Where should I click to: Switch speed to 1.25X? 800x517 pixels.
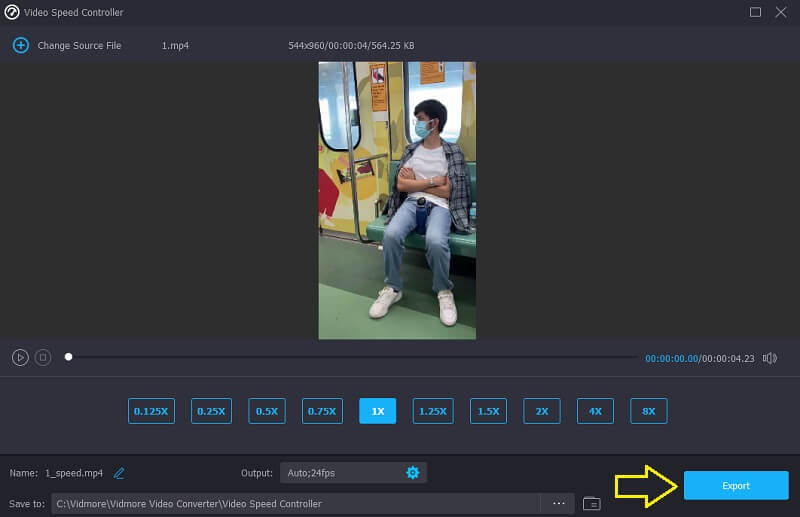433,411
